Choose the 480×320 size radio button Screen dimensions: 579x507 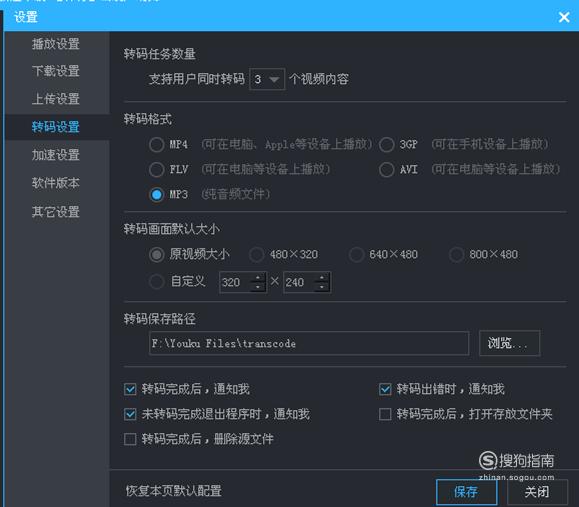click(257, 254)
